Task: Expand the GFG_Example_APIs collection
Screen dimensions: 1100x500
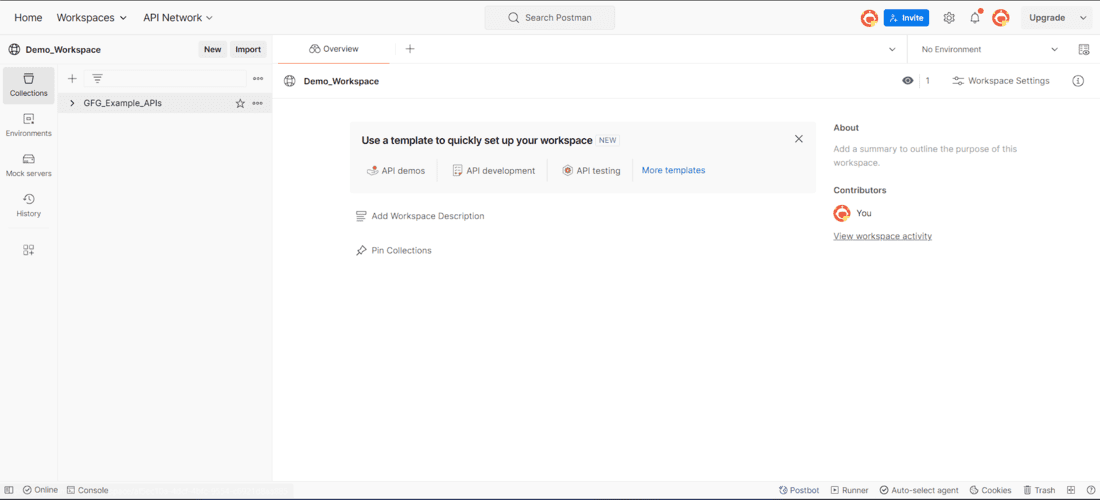Action: (72, 103)
